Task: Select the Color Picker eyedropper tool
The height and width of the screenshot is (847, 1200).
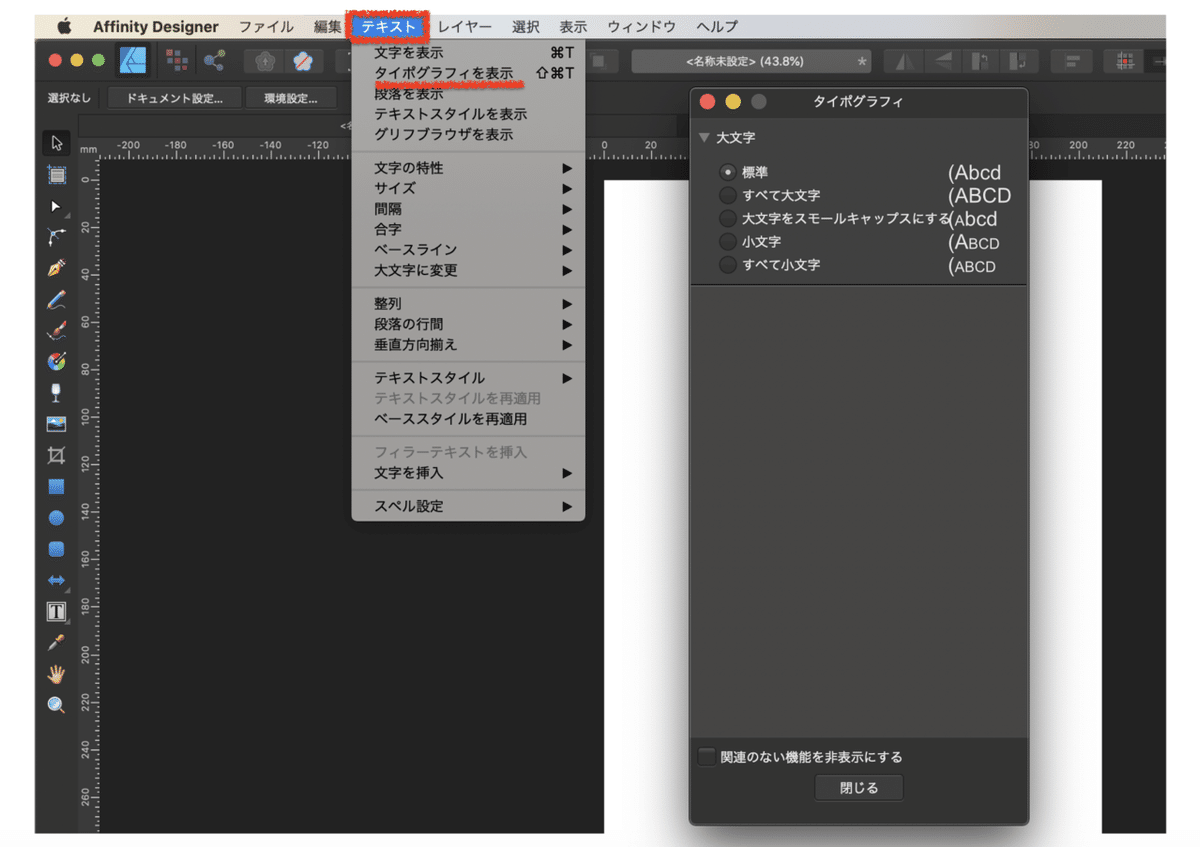Action: coord(56,643)
